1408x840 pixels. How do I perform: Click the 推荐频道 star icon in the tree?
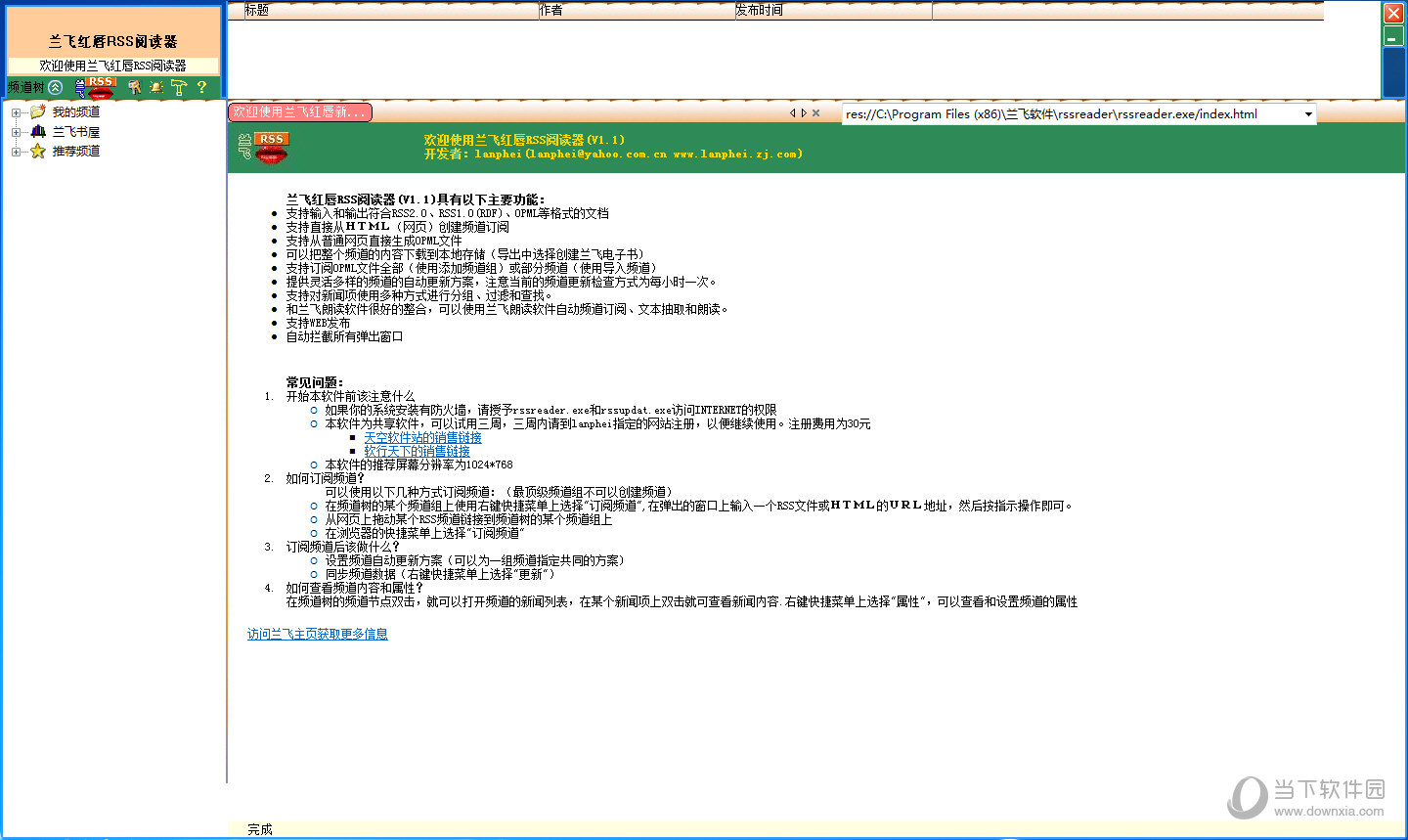pos(38,151)
